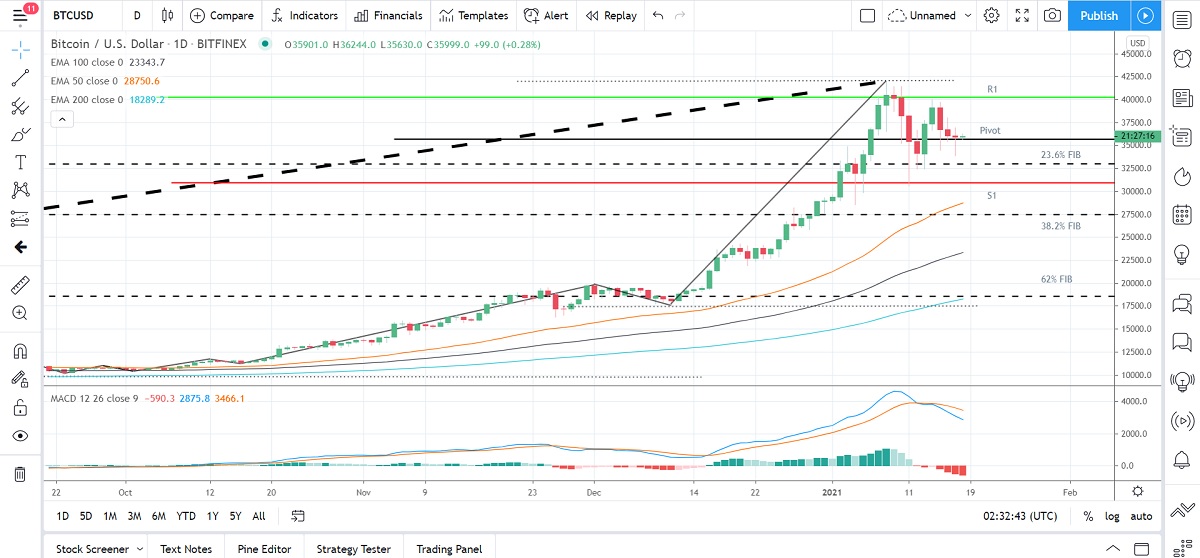
Task: Open the chart patterns tool
Action: 20,190
